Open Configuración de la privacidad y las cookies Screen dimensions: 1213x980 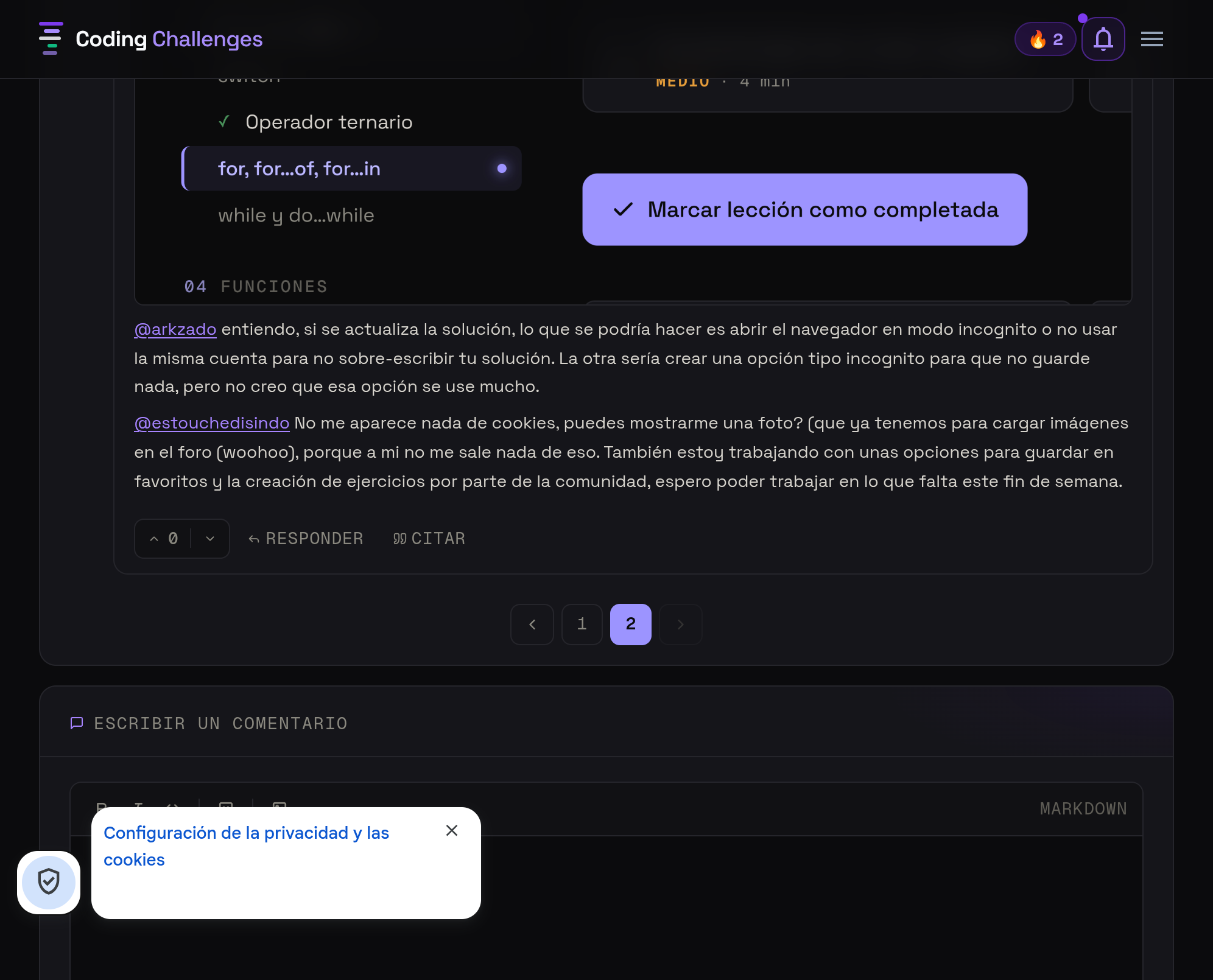(246, 846)
